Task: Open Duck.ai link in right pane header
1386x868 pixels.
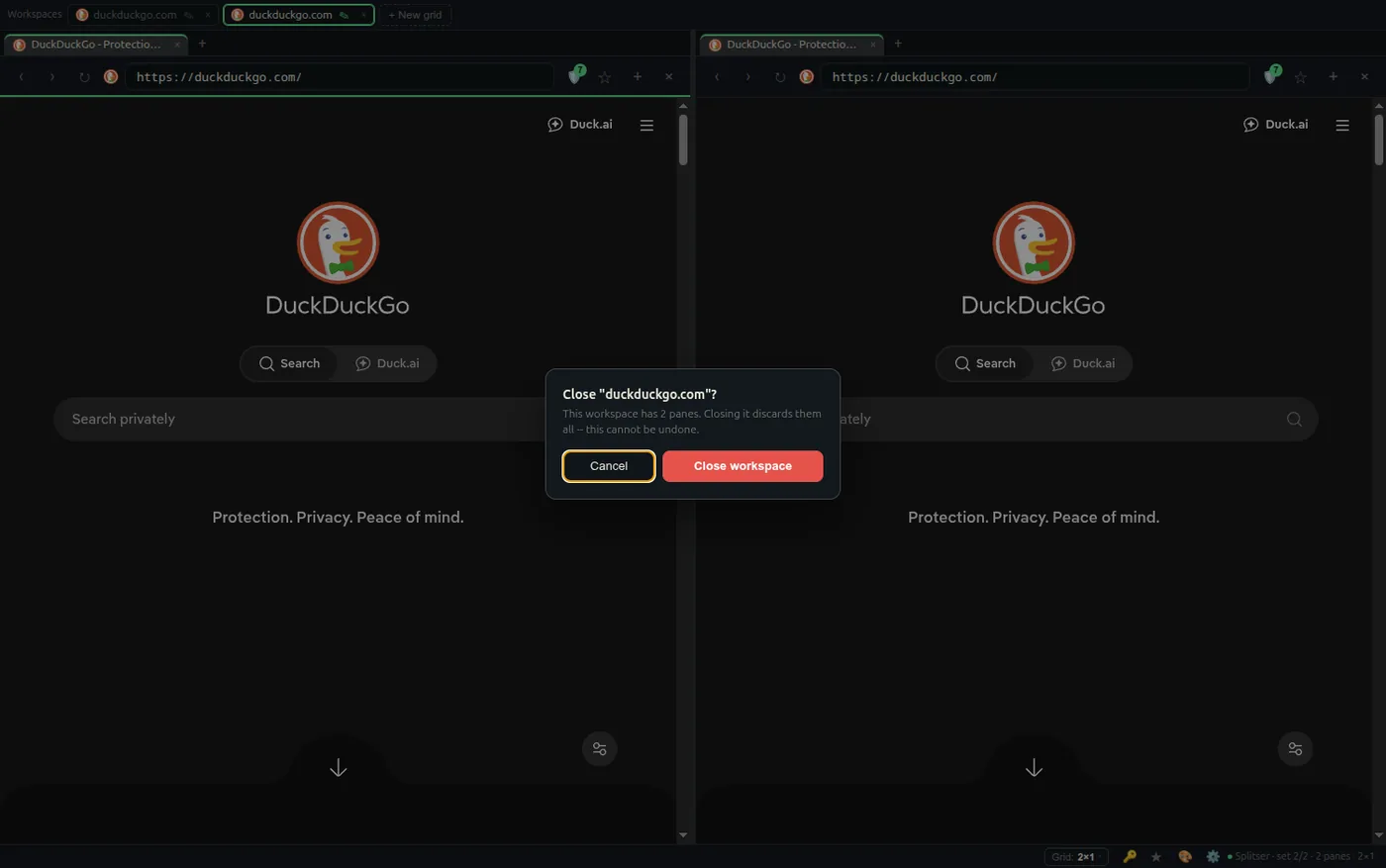Action: click(x=1276, y=125)
